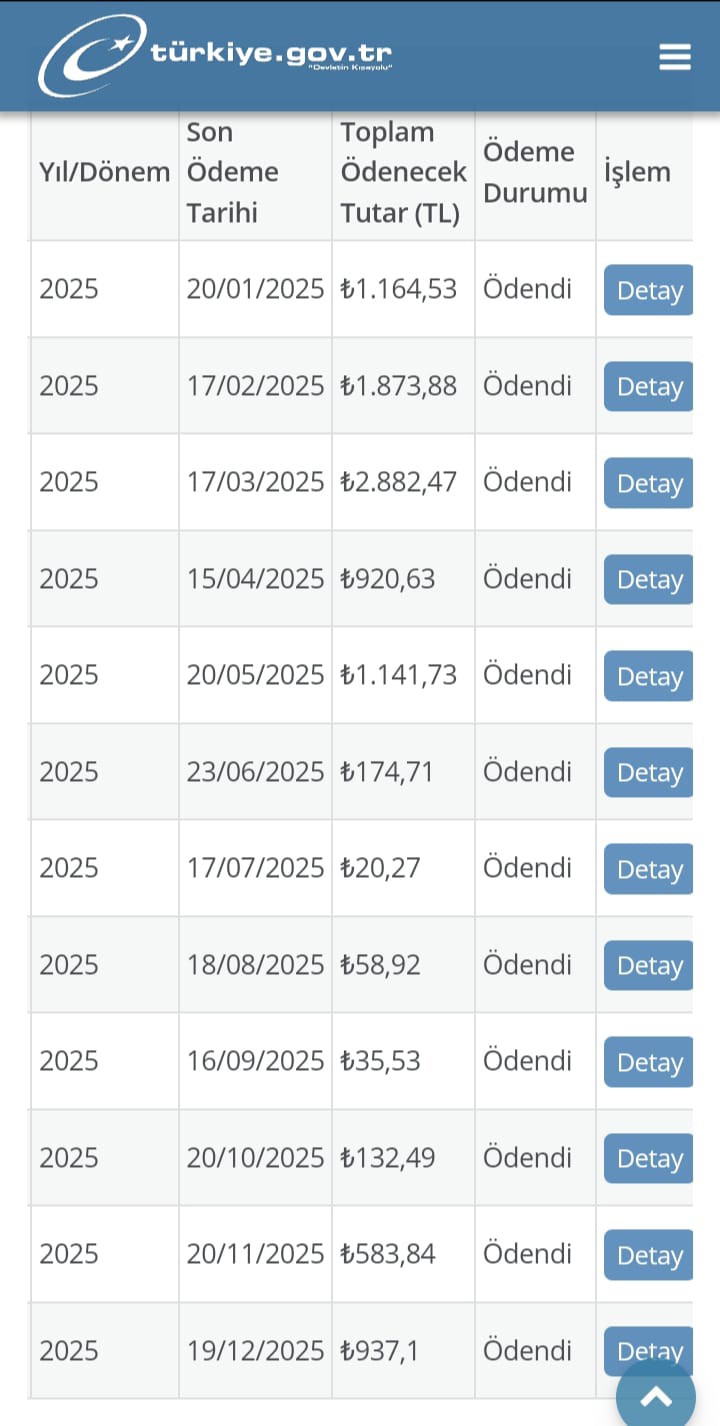Open the hamburger menu icon
The image size is (720, 1426).
coord(675,57)
